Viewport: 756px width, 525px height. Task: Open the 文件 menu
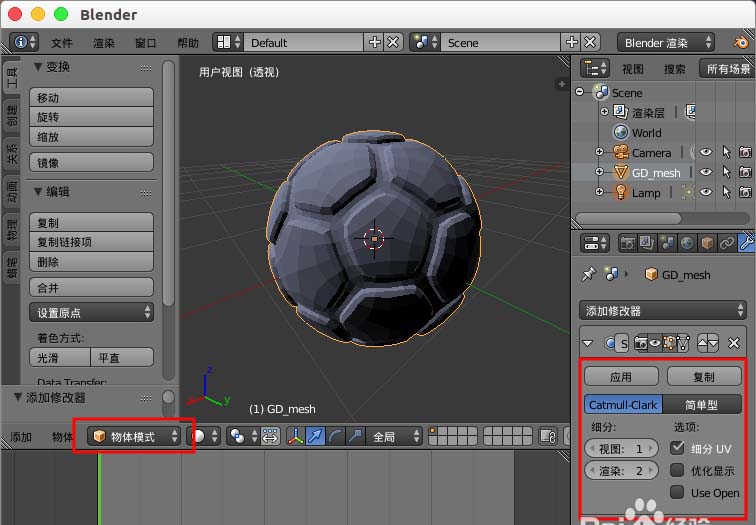point(62,43)
